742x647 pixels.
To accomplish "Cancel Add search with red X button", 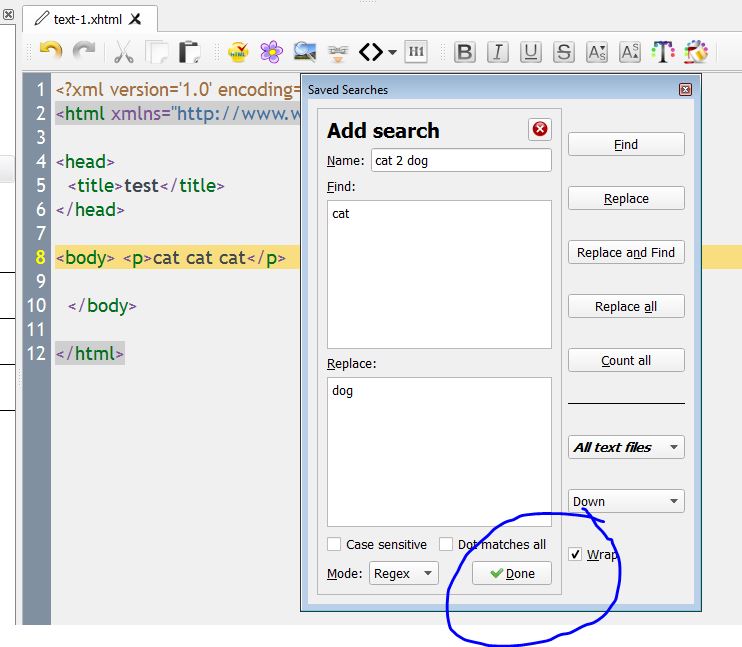I will click(540, 129).
